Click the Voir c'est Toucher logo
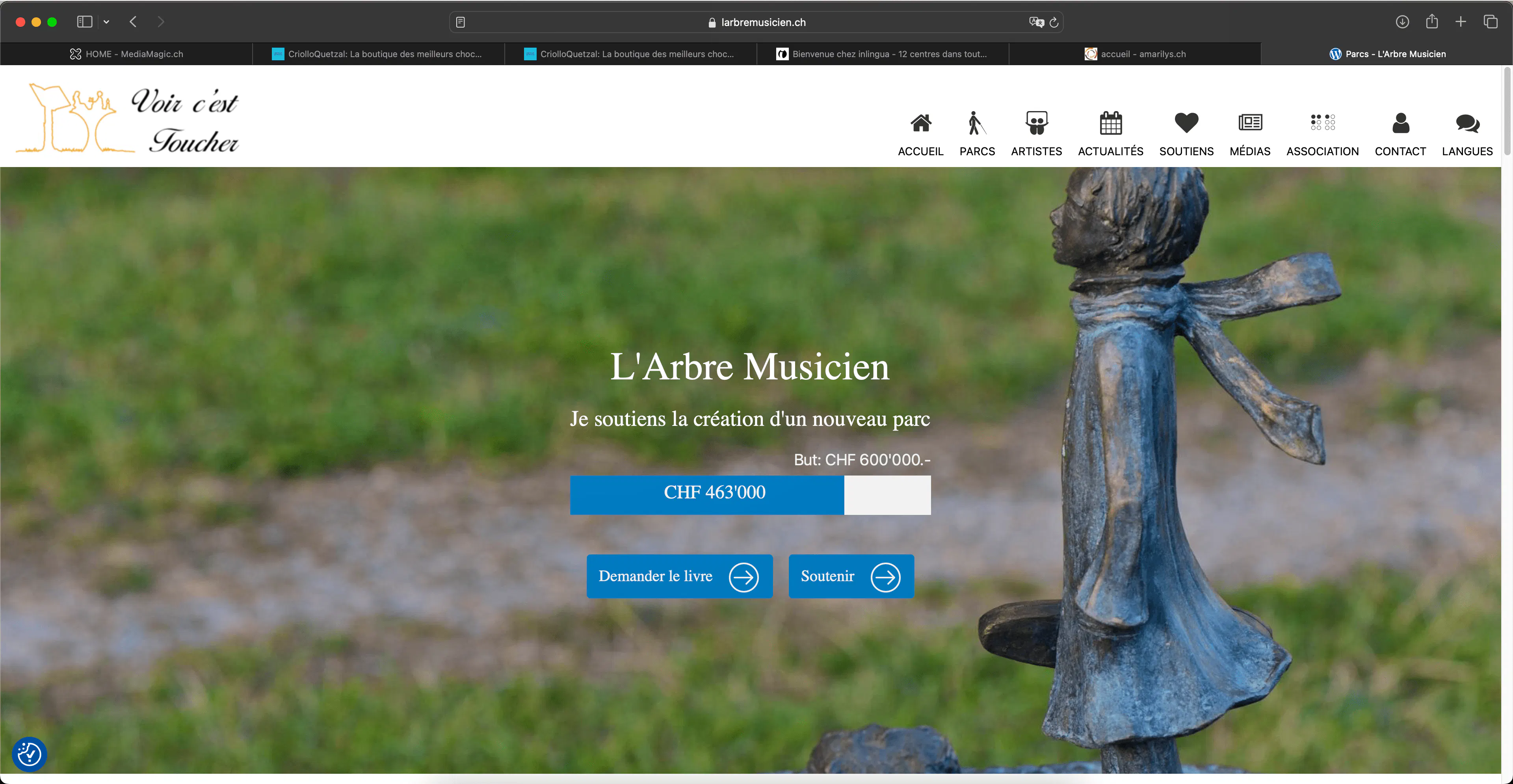 [x=127, y=118]
